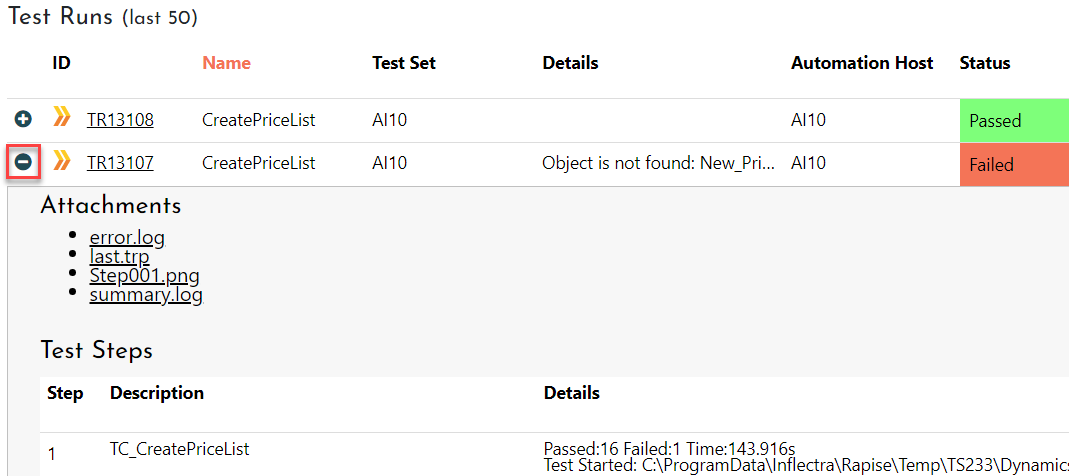This screenshot has width=1069, height=476.
Task: Click the arrow icon beside TR13107
Action: tap(62, 162)
